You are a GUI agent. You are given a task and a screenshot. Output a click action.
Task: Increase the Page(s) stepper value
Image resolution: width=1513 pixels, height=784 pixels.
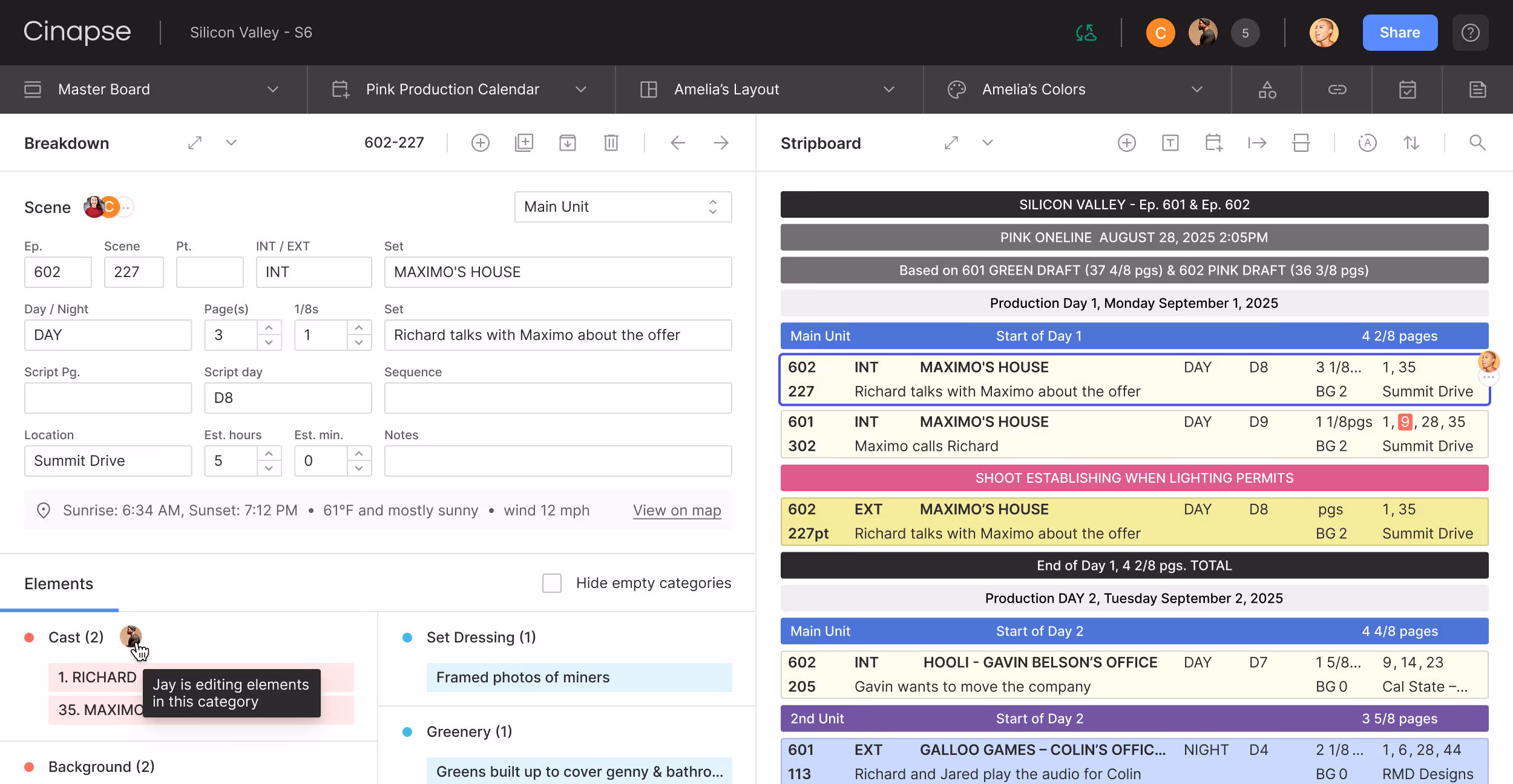(x=269, y=327)
